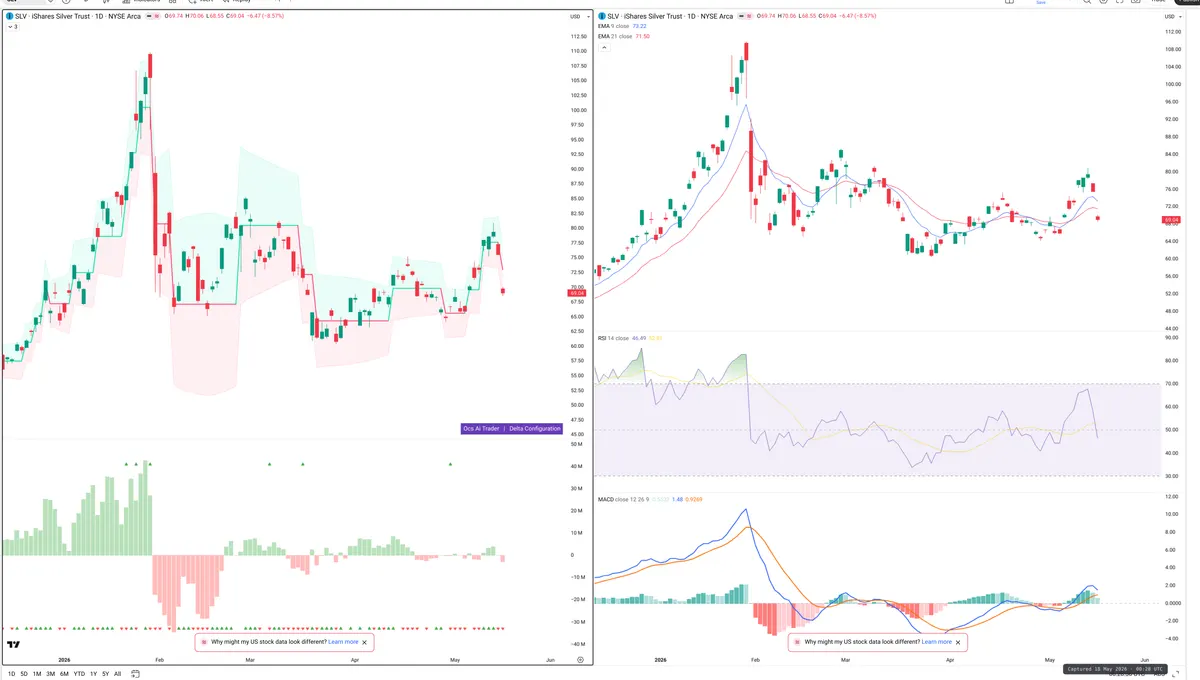Switch to 6M time range
Image resolution: width=1200 pixels, height=680 pixels.
[x=64, y=674]
